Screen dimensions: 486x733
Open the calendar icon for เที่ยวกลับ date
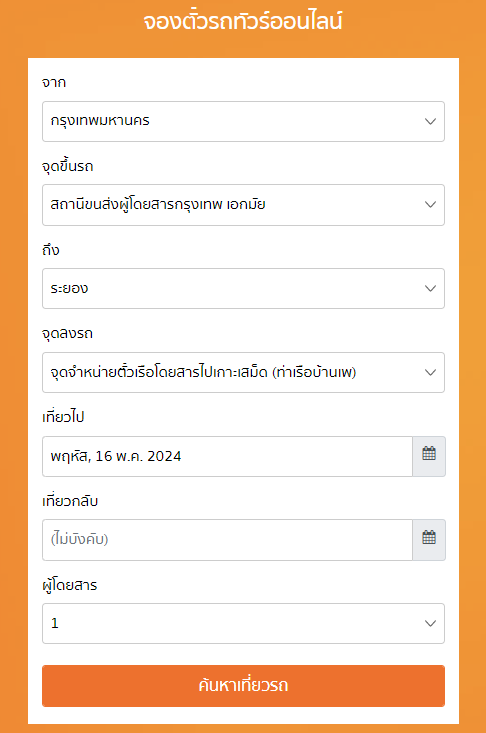[x=429, y=540]
